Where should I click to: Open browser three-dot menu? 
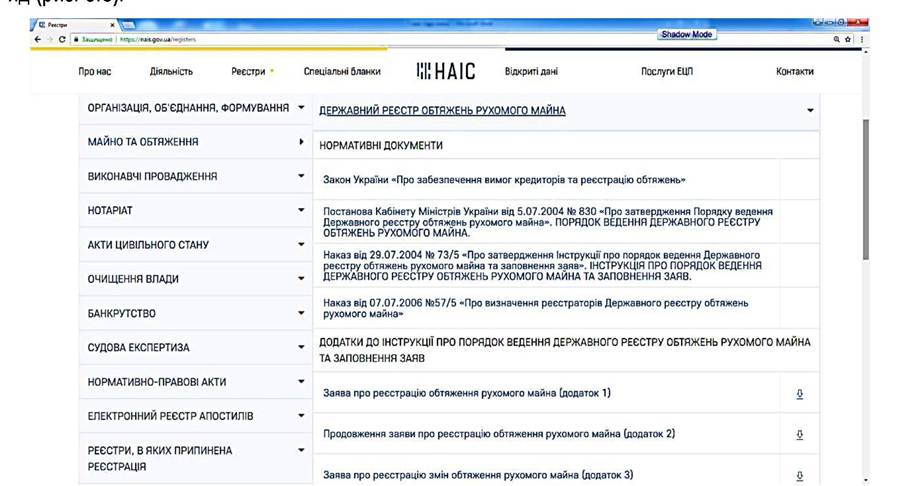(x=862, y=39)
